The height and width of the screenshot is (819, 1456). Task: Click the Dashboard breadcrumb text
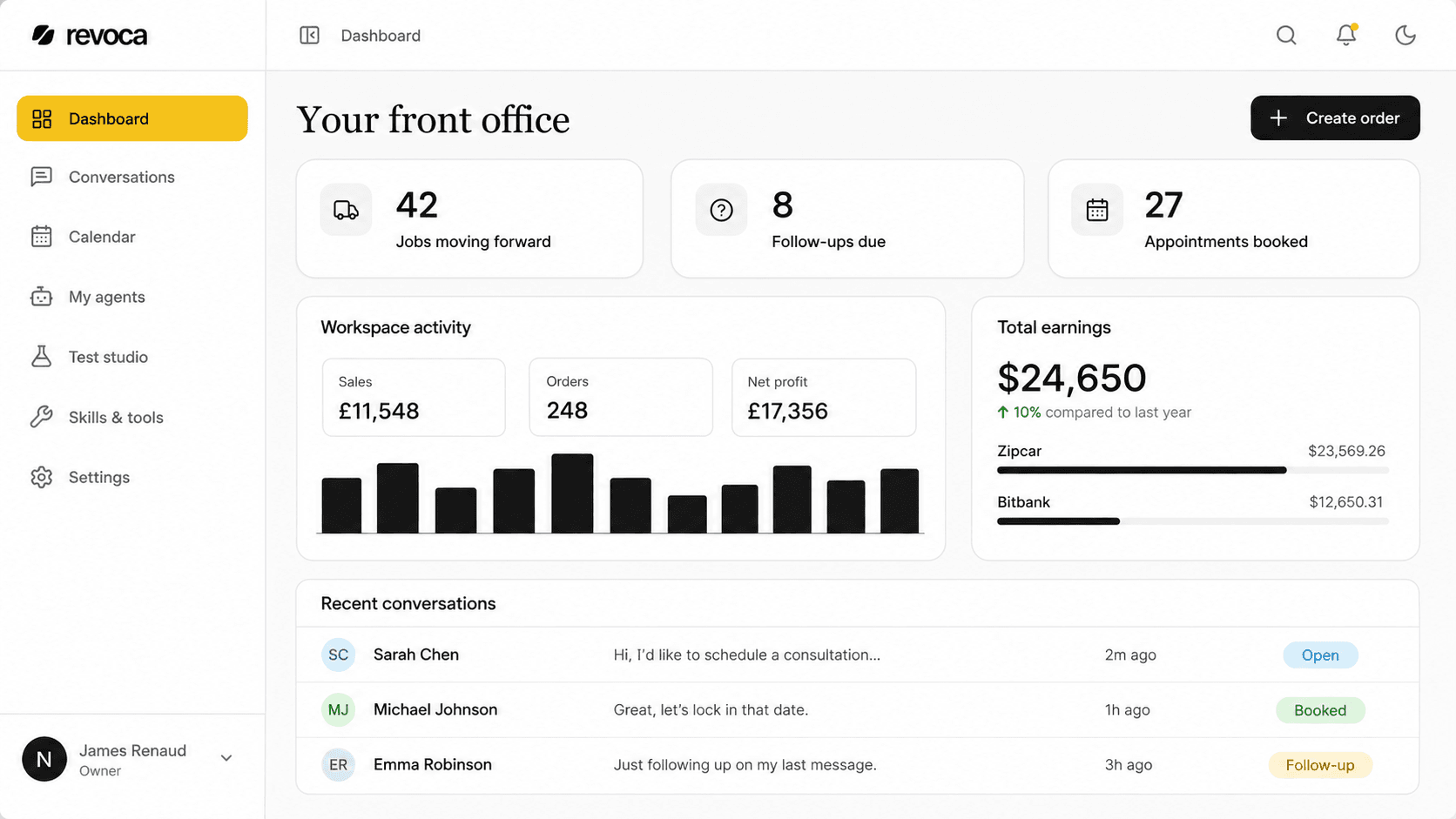click(381, 36)
